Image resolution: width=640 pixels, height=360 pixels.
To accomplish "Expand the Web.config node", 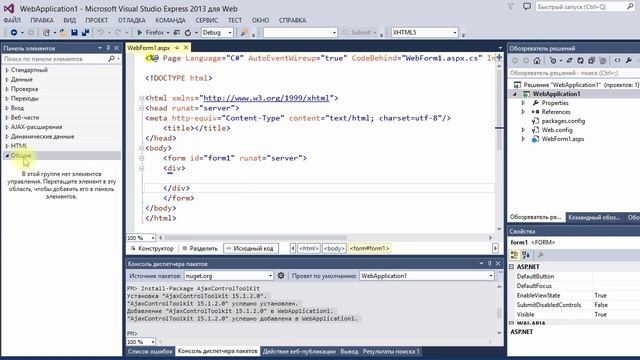I will [523, 130].
